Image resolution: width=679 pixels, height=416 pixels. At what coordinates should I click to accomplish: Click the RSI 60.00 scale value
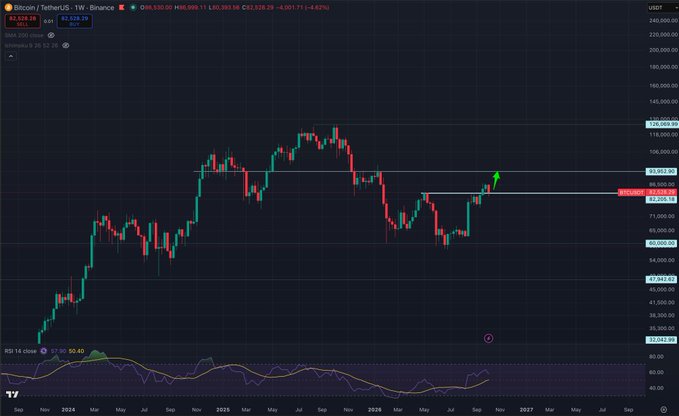(x=656, y=372)
